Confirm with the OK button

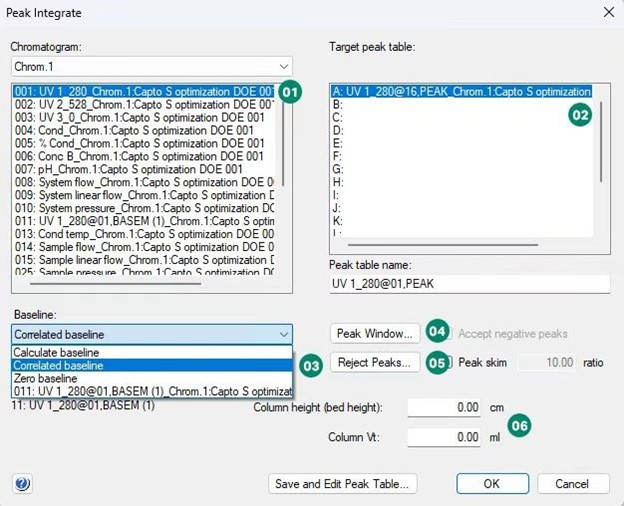(x=492, y=484)
